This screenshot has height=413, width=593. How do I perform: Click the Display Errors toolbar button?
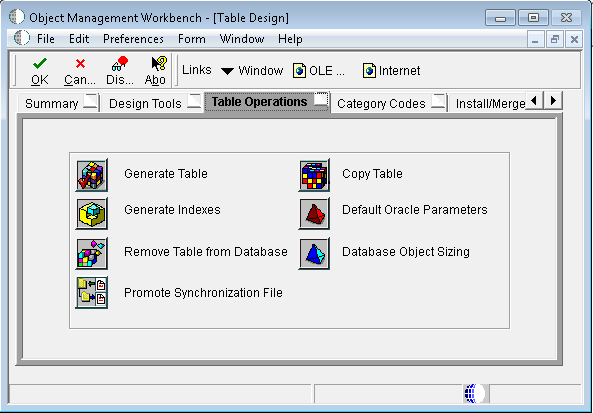[120, 71]
